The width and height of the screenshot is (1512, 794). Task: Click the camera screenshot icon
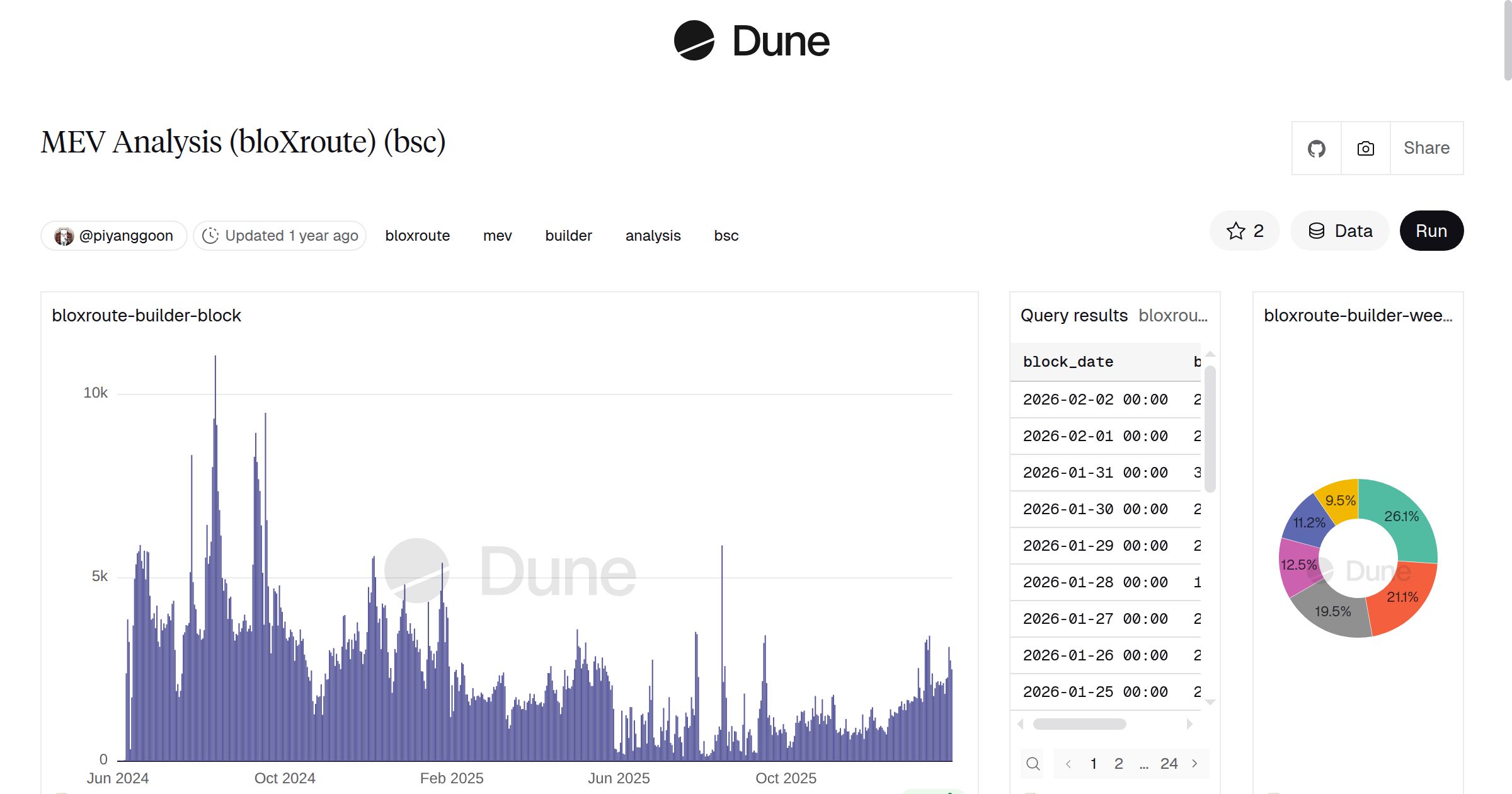coord(1365,148)
